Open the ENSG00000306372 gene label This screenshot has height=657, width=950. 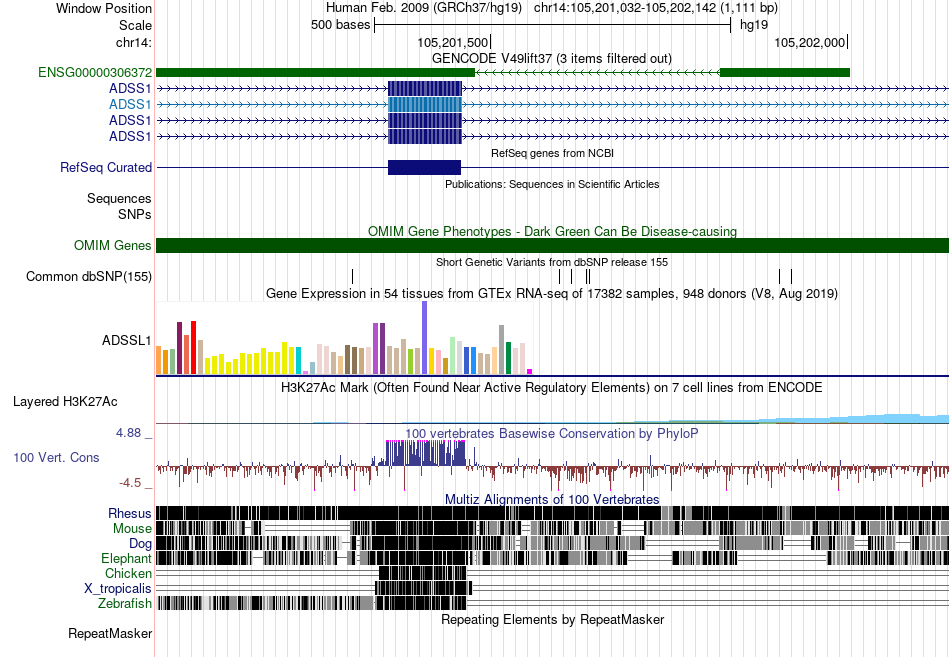coord(95,73)
